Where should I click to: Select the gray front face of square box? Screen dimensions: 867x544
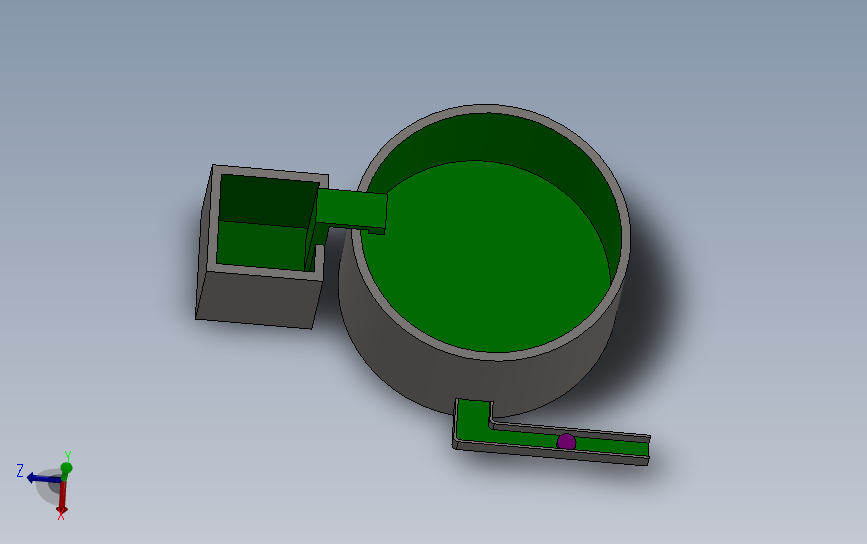(257, 299)
